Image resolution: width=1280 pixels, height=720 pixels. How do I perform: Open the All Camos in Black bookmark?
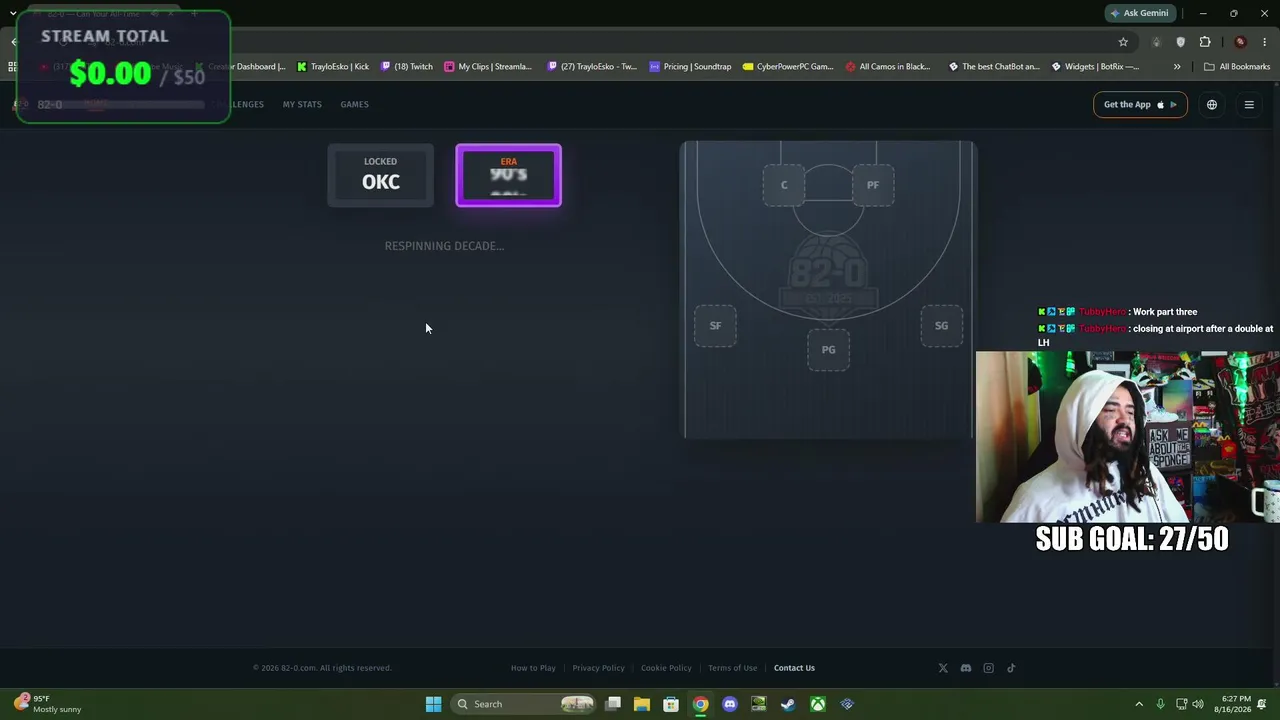(888, 67)
